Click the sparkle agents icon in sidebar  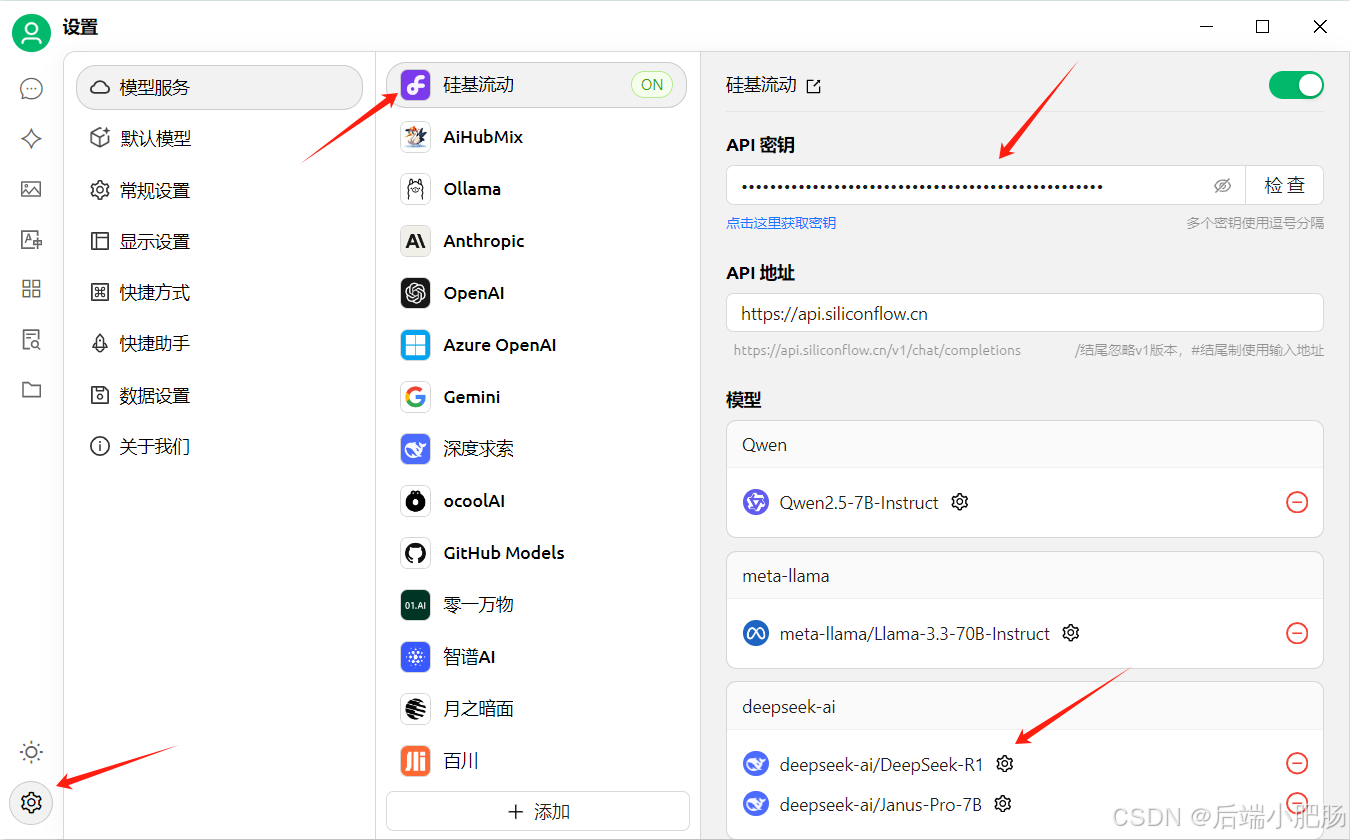pyautogui.click(x=31, y=139)
